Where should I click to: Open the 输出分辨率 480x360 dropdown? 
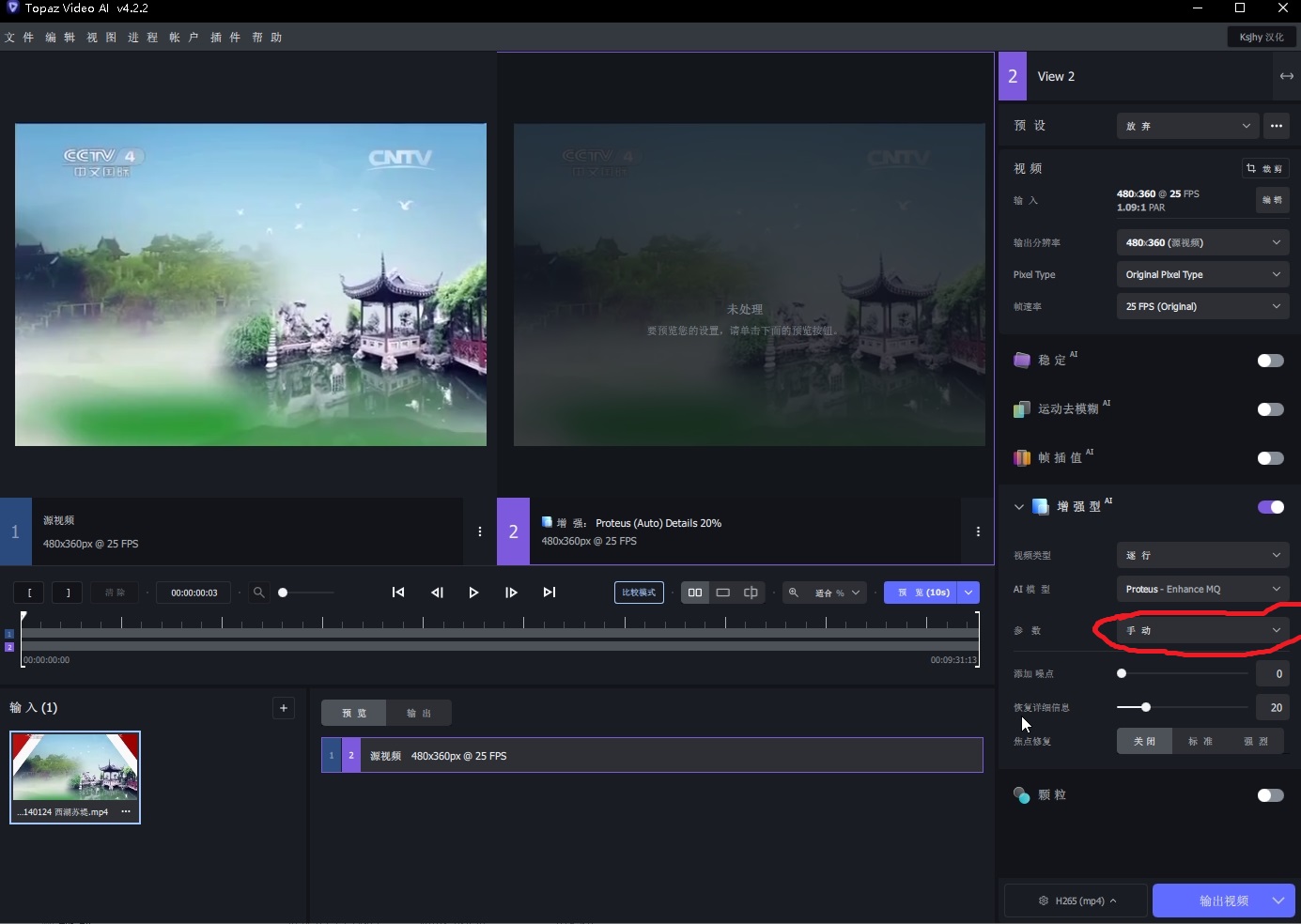[x=1202, y=242]
